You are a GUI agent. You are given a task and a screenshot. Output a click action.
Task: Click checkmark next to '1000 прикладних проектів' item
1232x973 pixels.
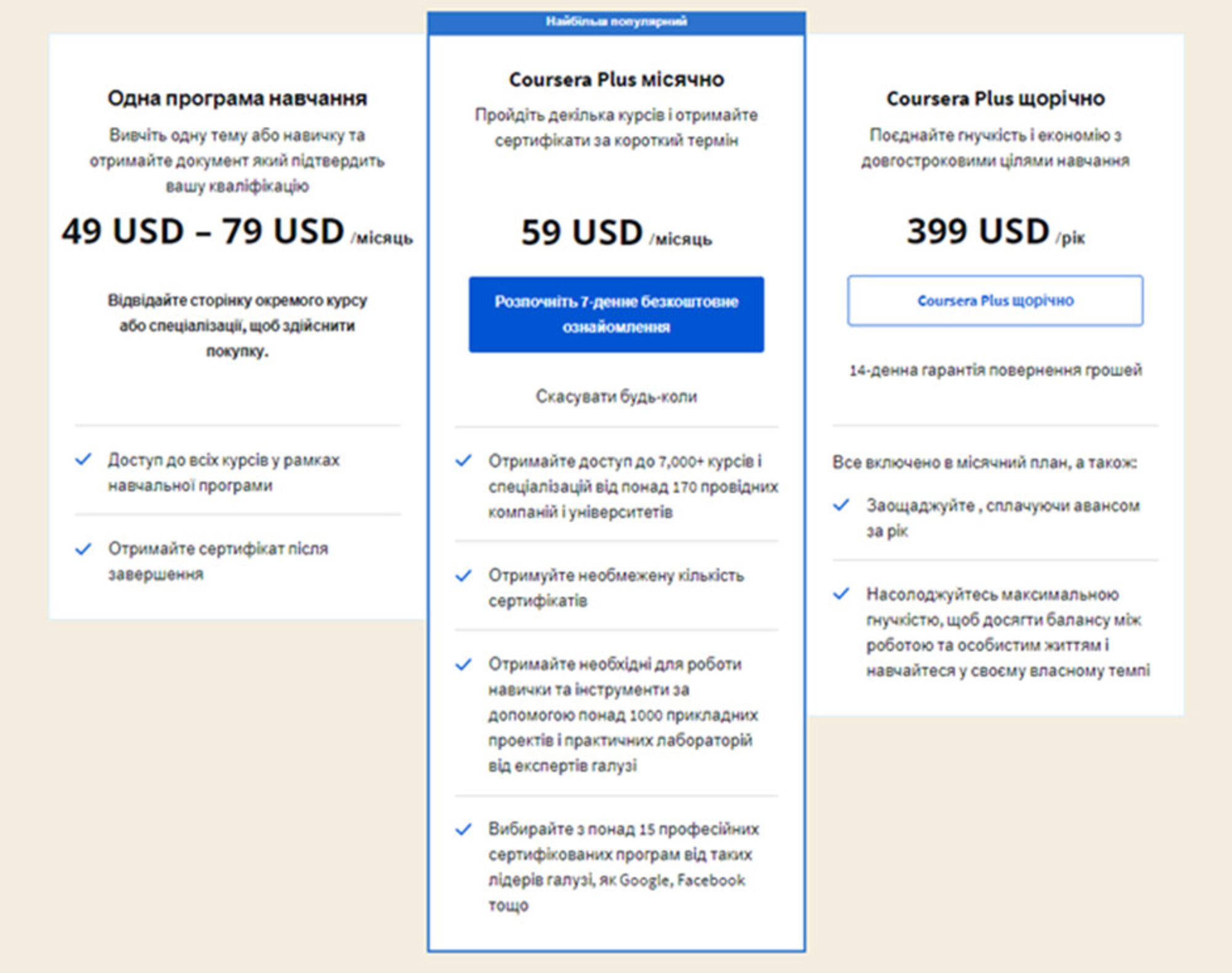(x=463, y=664)
